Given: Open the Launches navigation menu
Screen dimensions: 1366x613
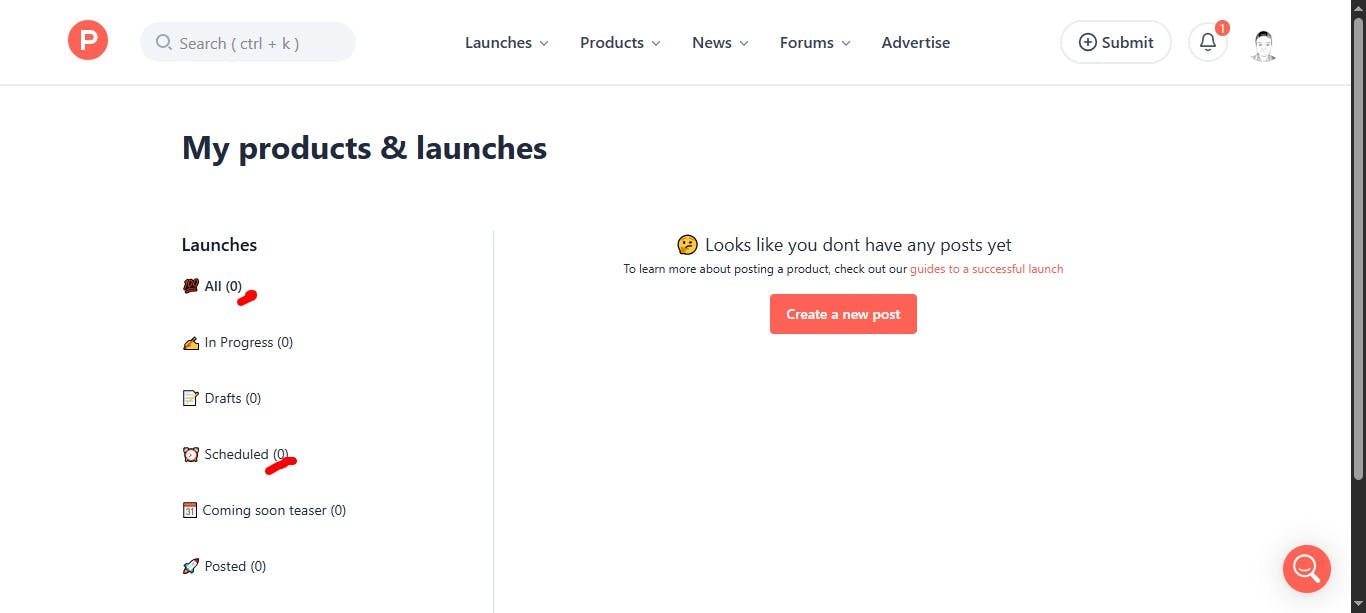Looking at the screenshot, I should point(507,42).
